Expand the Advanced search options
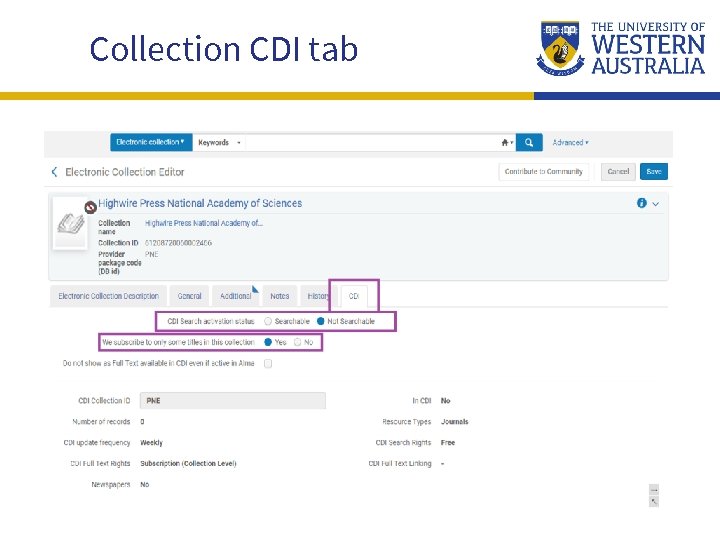 [570, 143]
